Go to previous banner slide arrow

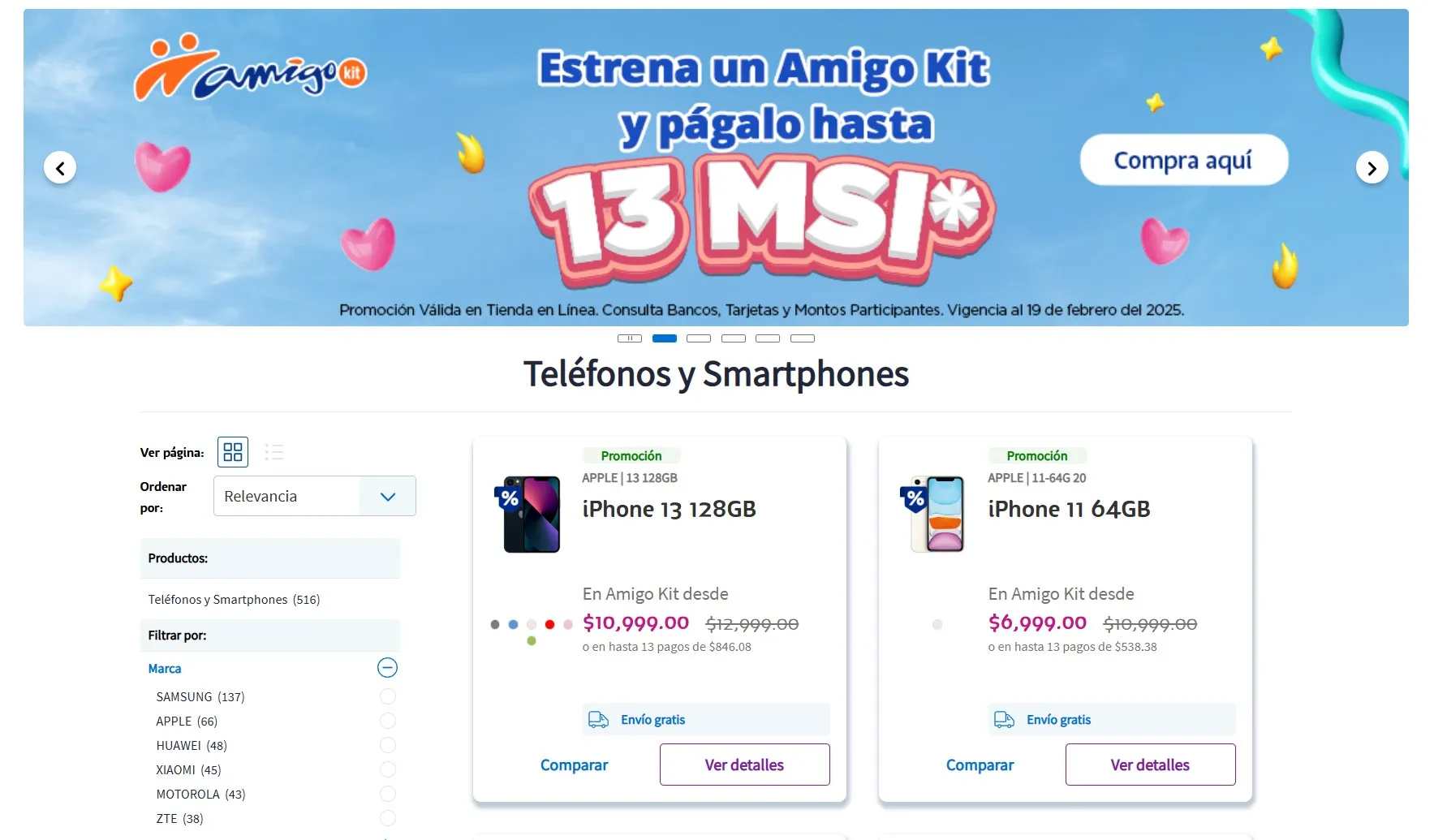point(60,168)
